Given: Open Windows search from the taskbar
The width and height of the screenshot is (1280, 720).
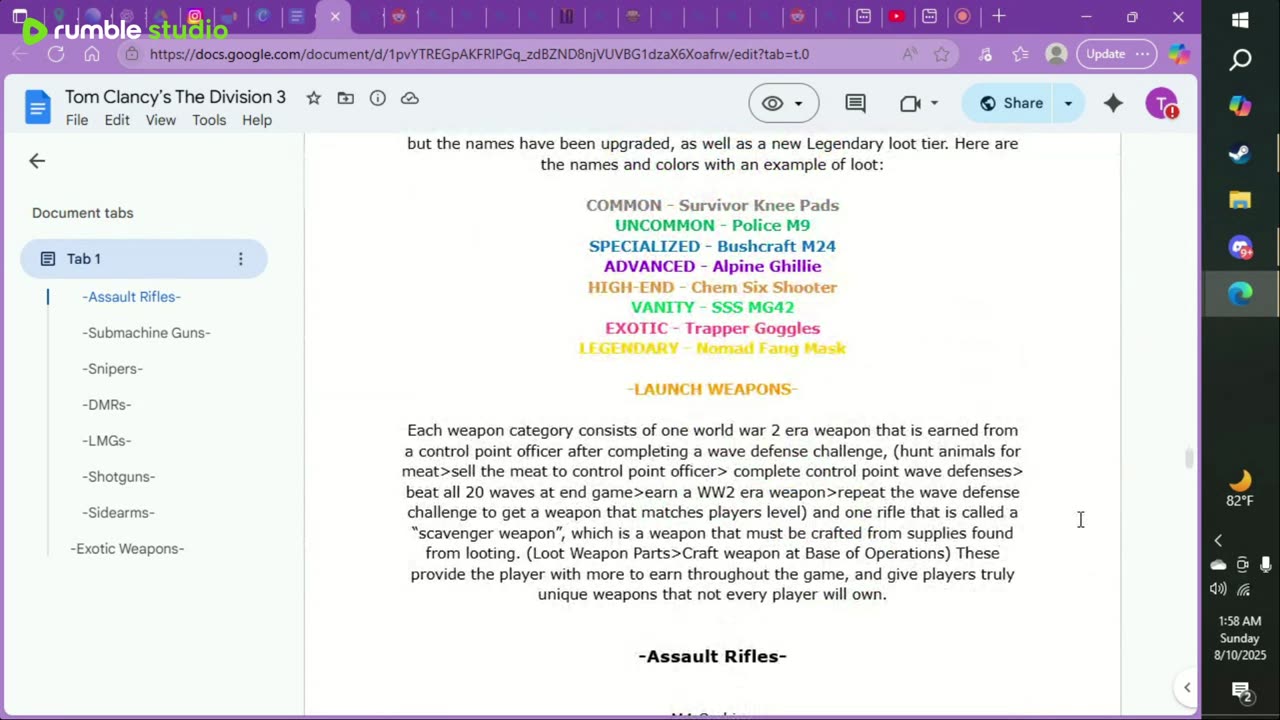Looking at the screenshot, I should 1240,61.
